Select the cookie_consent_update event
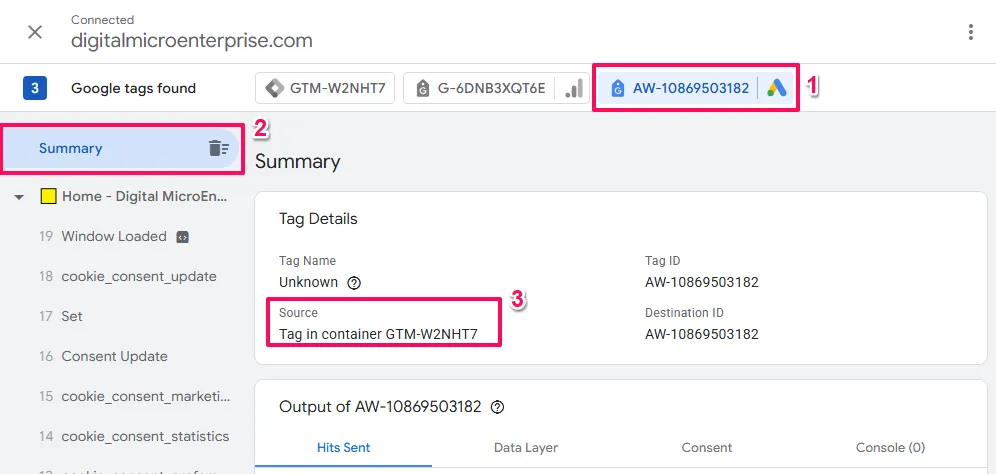996x474 pixels. click(138, 277)
